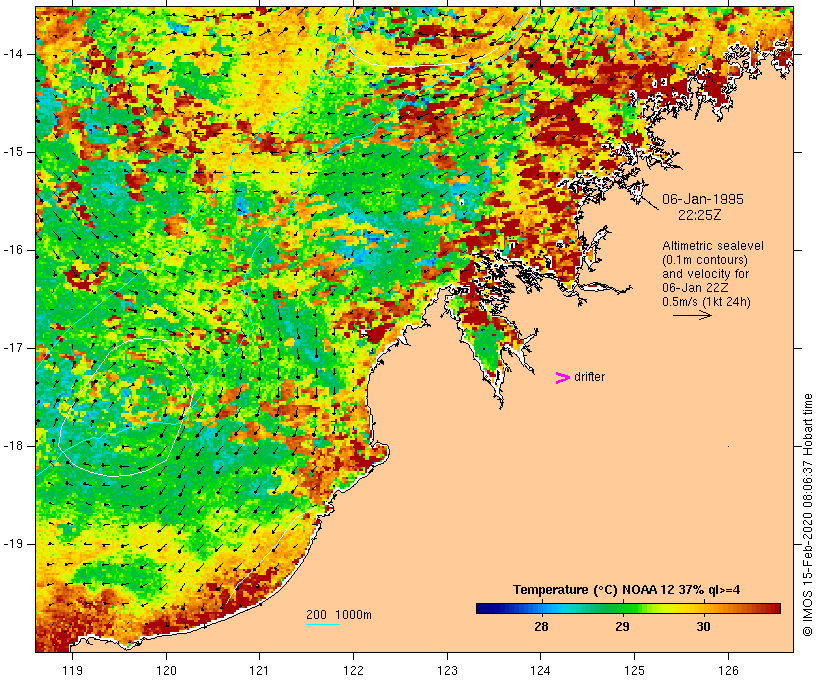The width and height of the screenshot is (820, 680).
Task: Click the latitude axis label '-14'
Action: [13, 54]
